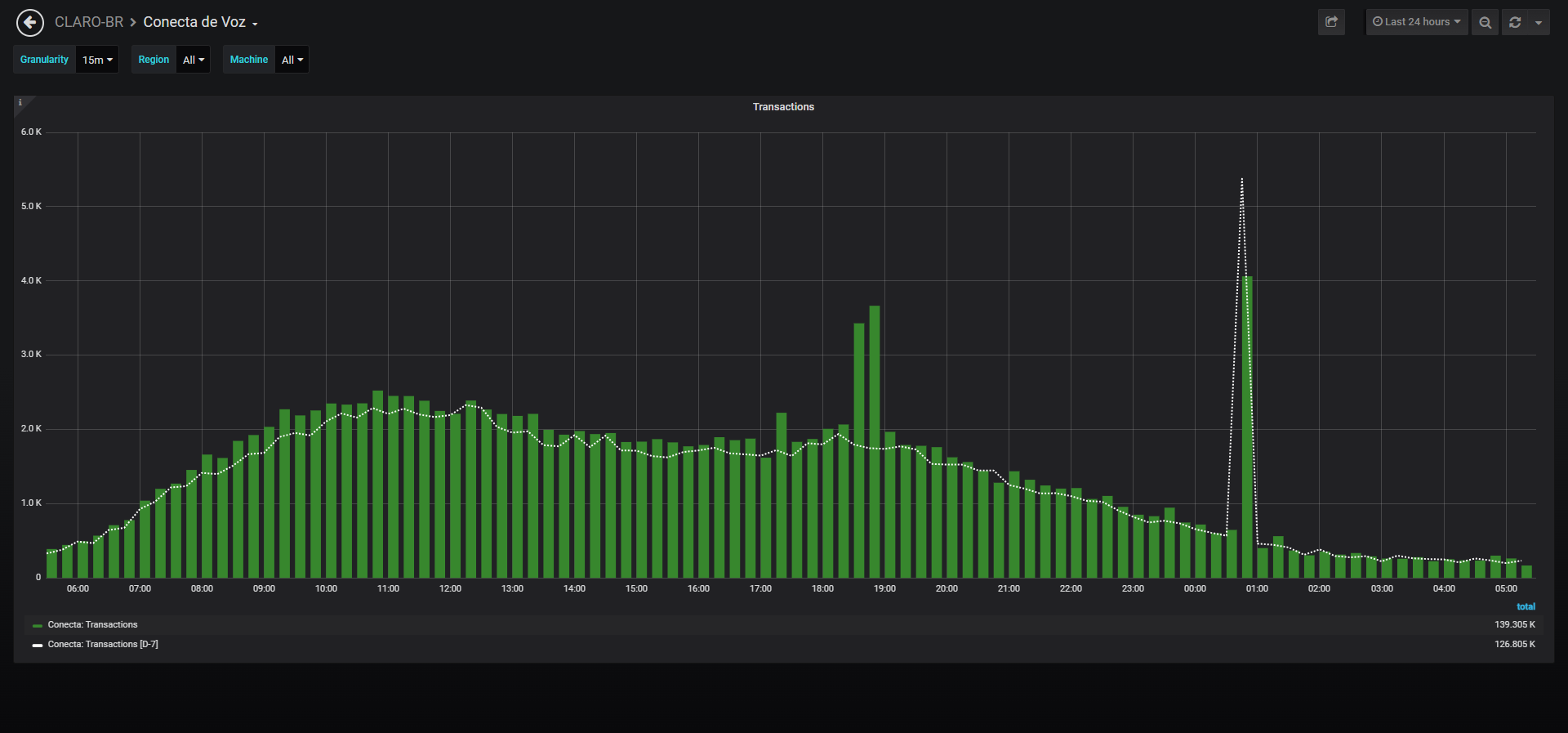The width and height of the screenshot is (1568, 733).
Task: Open the Conecta de Voz dashboard selector
Action: [201, 22]
